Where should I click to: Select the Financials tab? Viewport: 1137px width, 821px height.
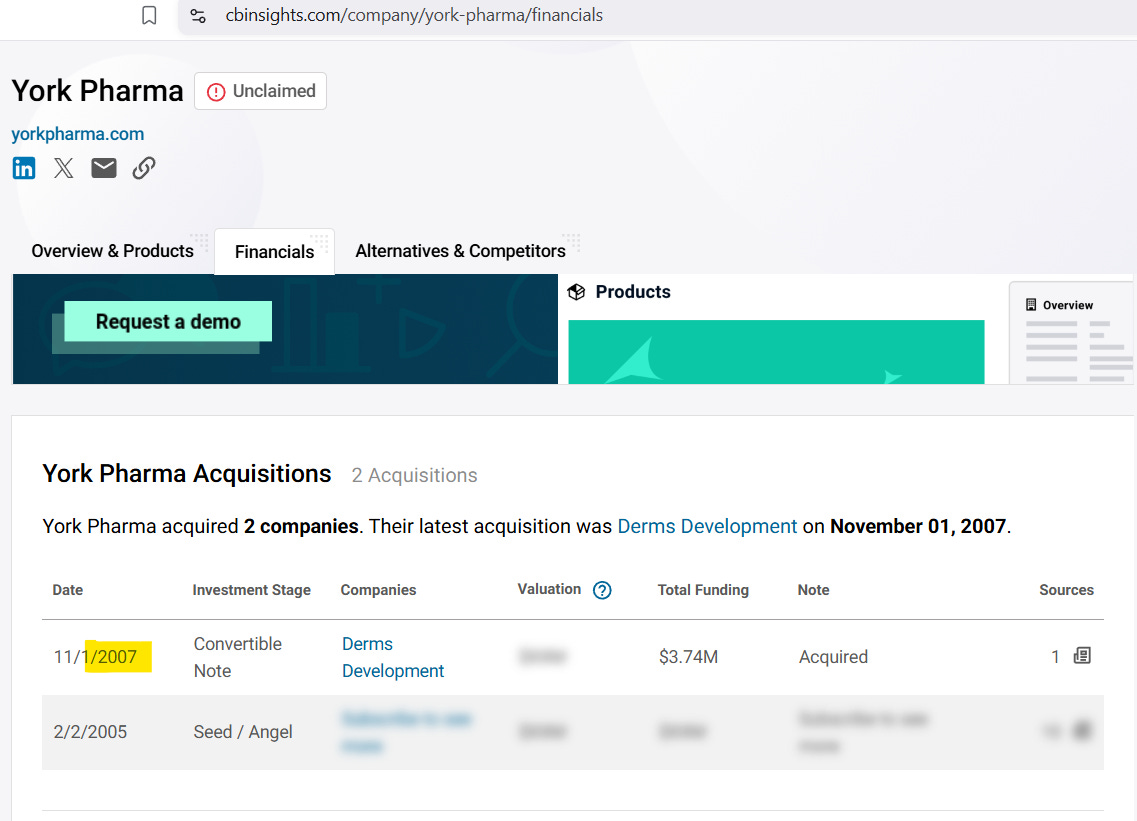coord(274,252)
